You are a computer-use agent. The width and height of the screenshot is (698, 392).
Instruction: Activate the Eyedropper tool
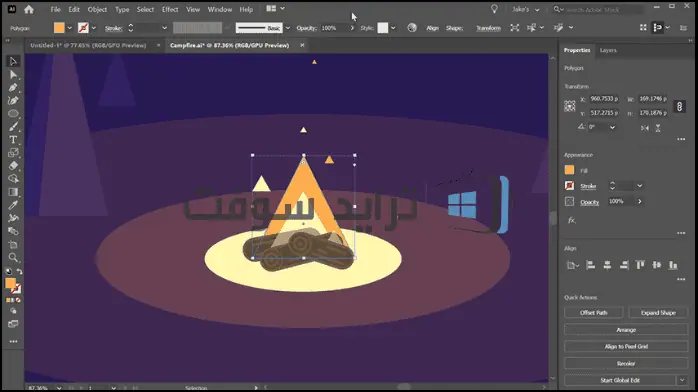pyautogui.click(x=13, y=205)
